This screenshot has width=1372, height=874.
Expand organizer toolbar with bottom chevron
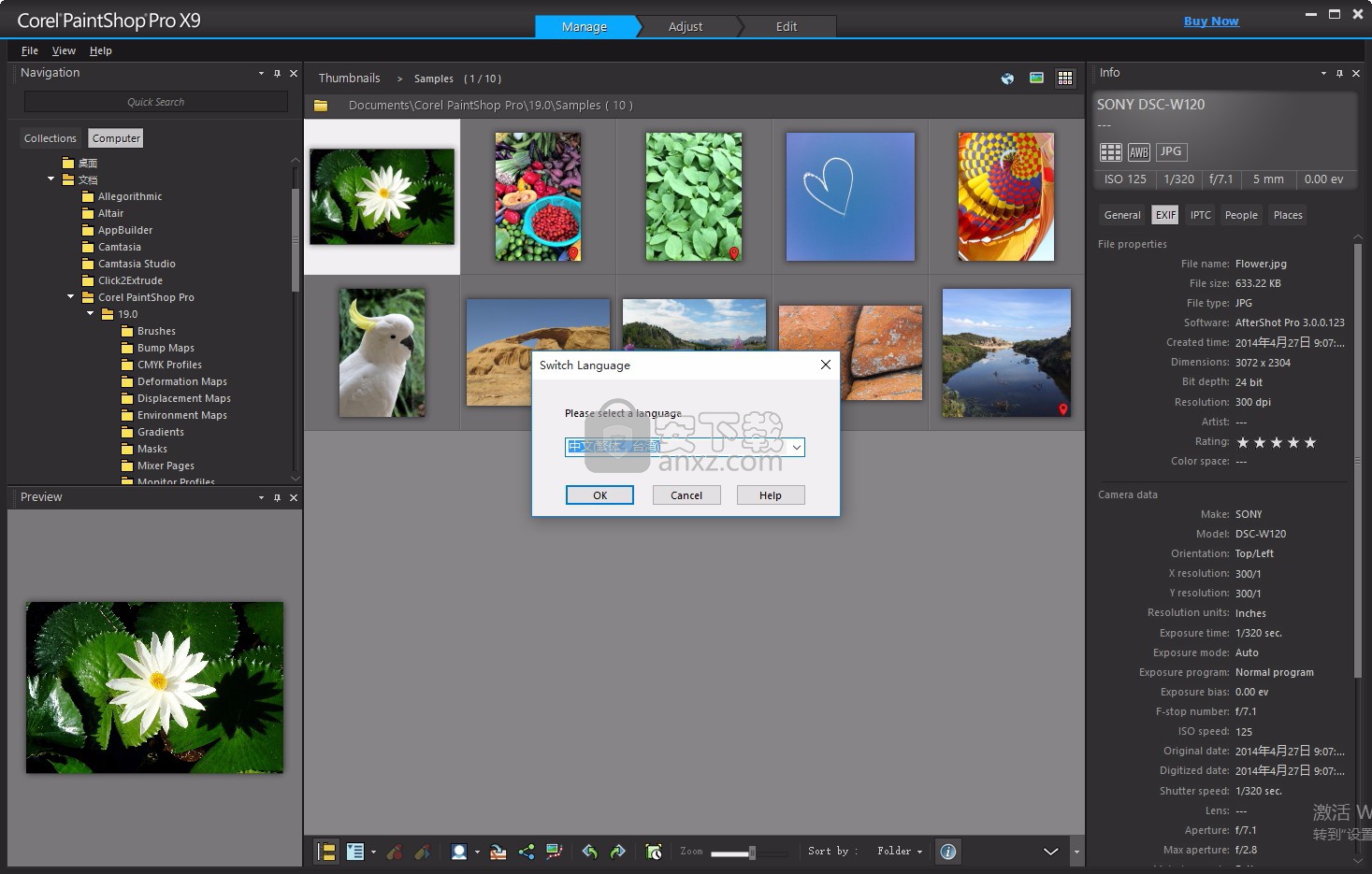1050,852
